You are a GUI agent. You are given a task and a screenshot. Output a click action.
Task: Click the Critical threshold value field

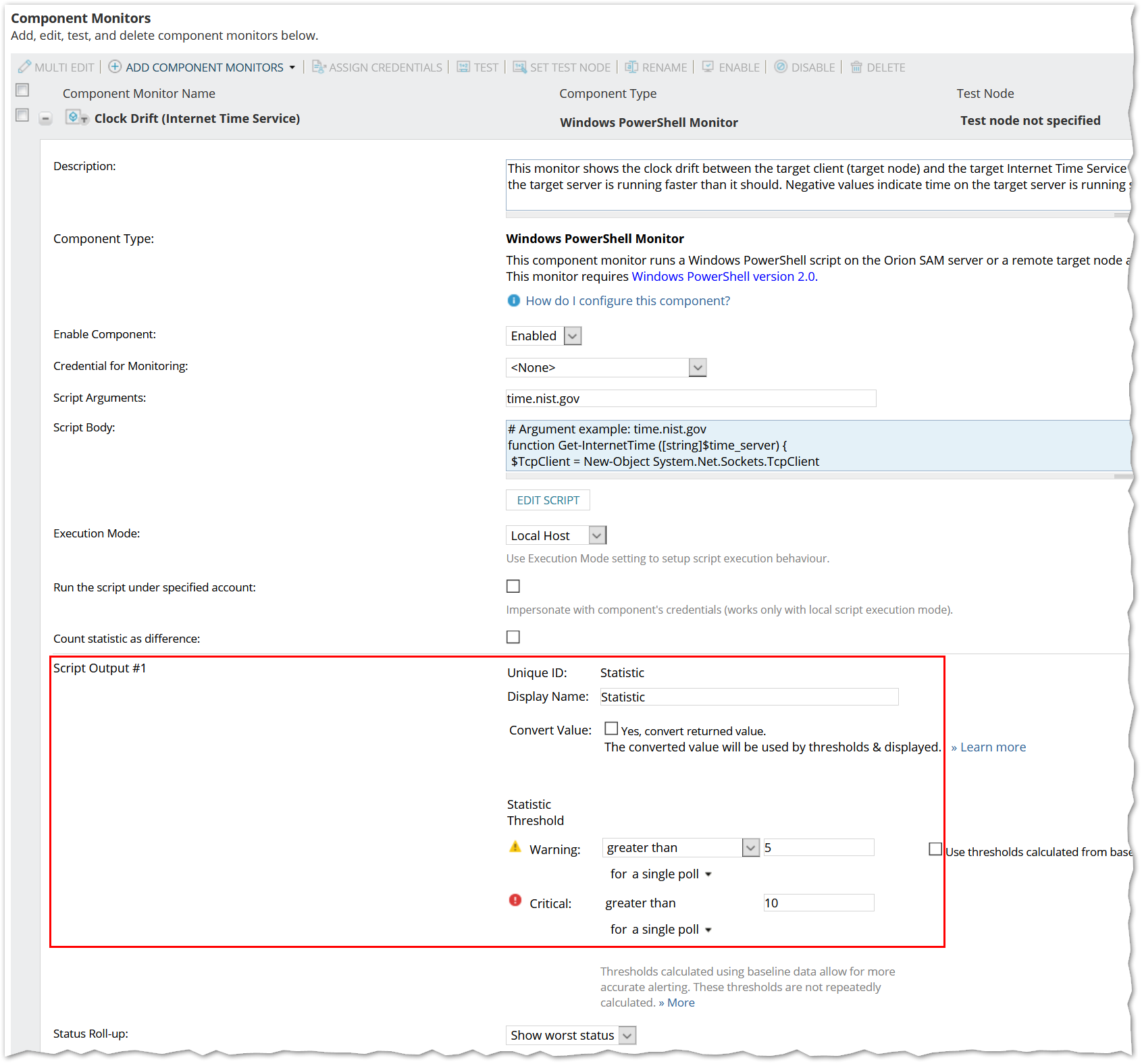[x=819, y=903]
